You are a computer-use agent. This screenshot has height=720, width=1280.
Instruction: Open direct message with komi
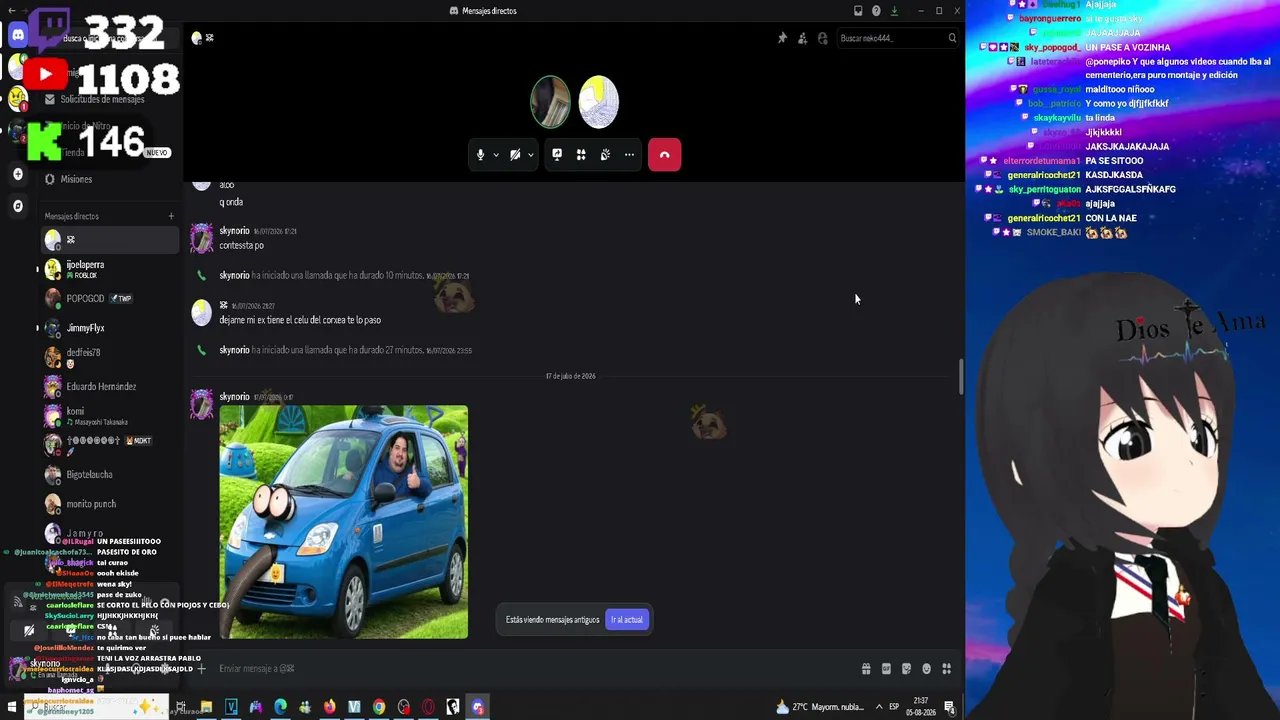pos(110,416)
